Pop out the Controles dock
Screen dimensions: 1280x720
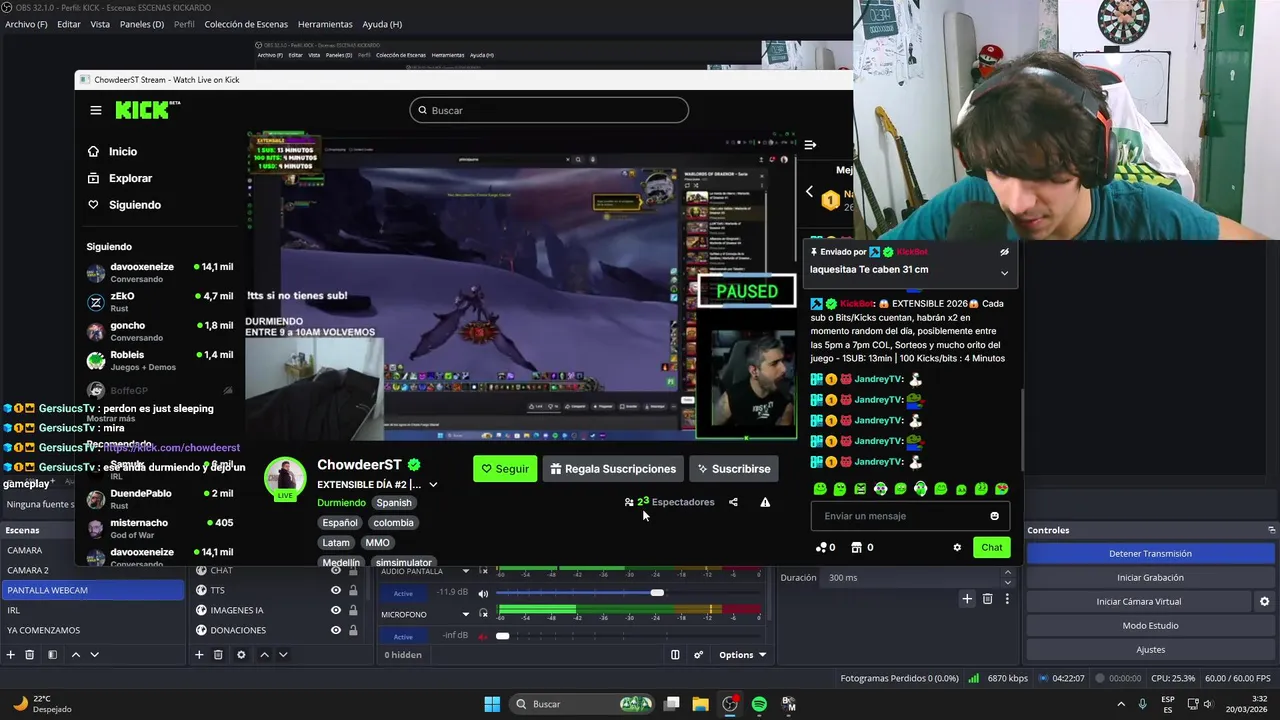[x=1271, y=530]
